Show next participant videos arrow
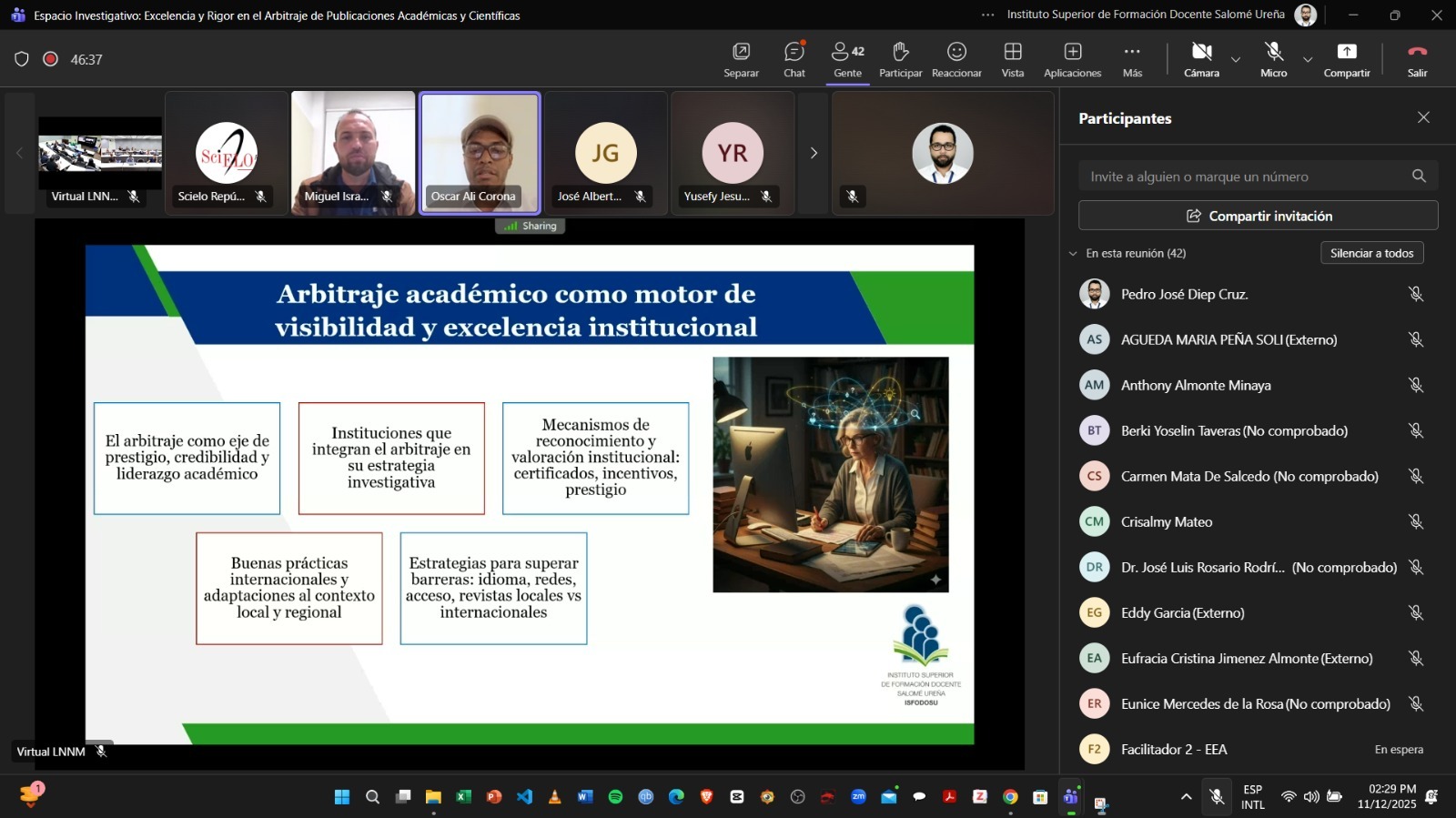 click(x=814, y=153)
